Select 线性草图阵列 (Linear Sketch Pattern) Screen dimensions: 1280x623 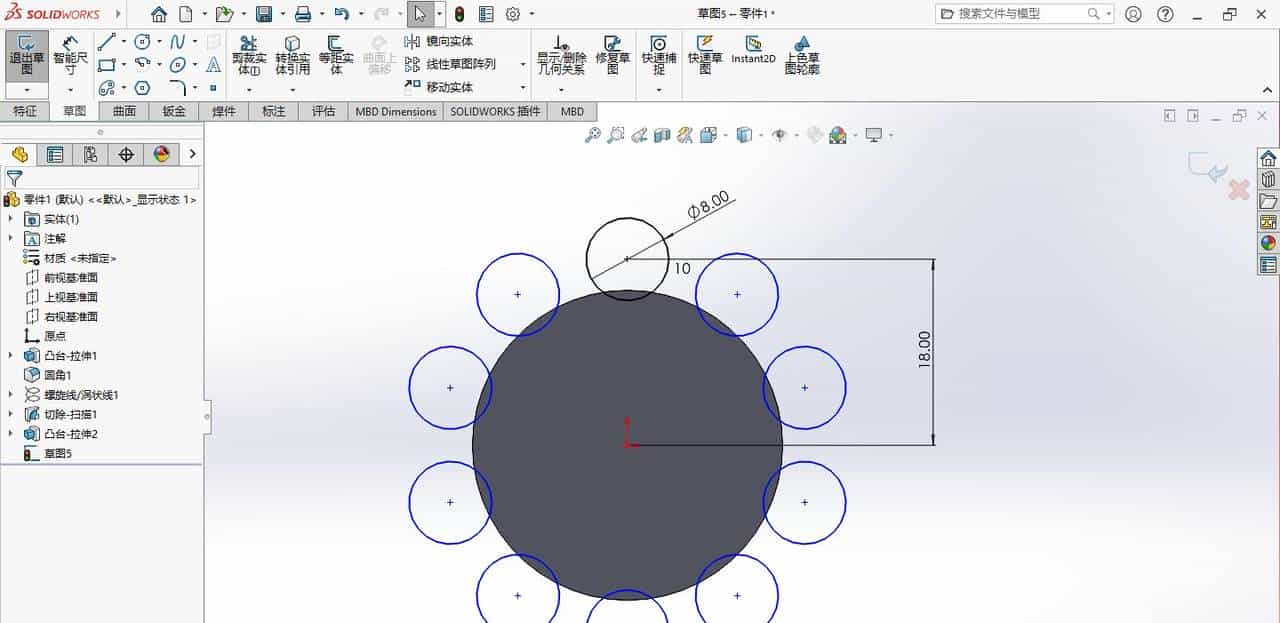coord(443,62)
